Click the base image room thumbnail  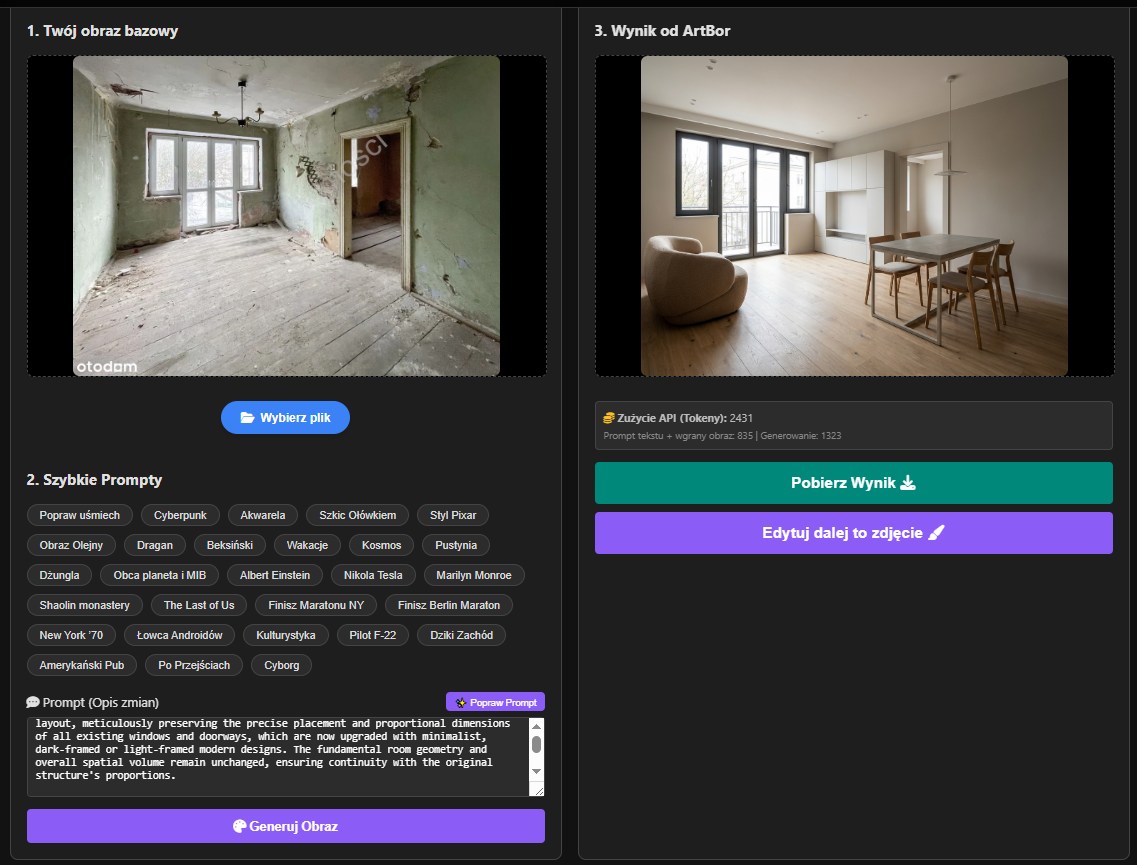click(286, 216)
